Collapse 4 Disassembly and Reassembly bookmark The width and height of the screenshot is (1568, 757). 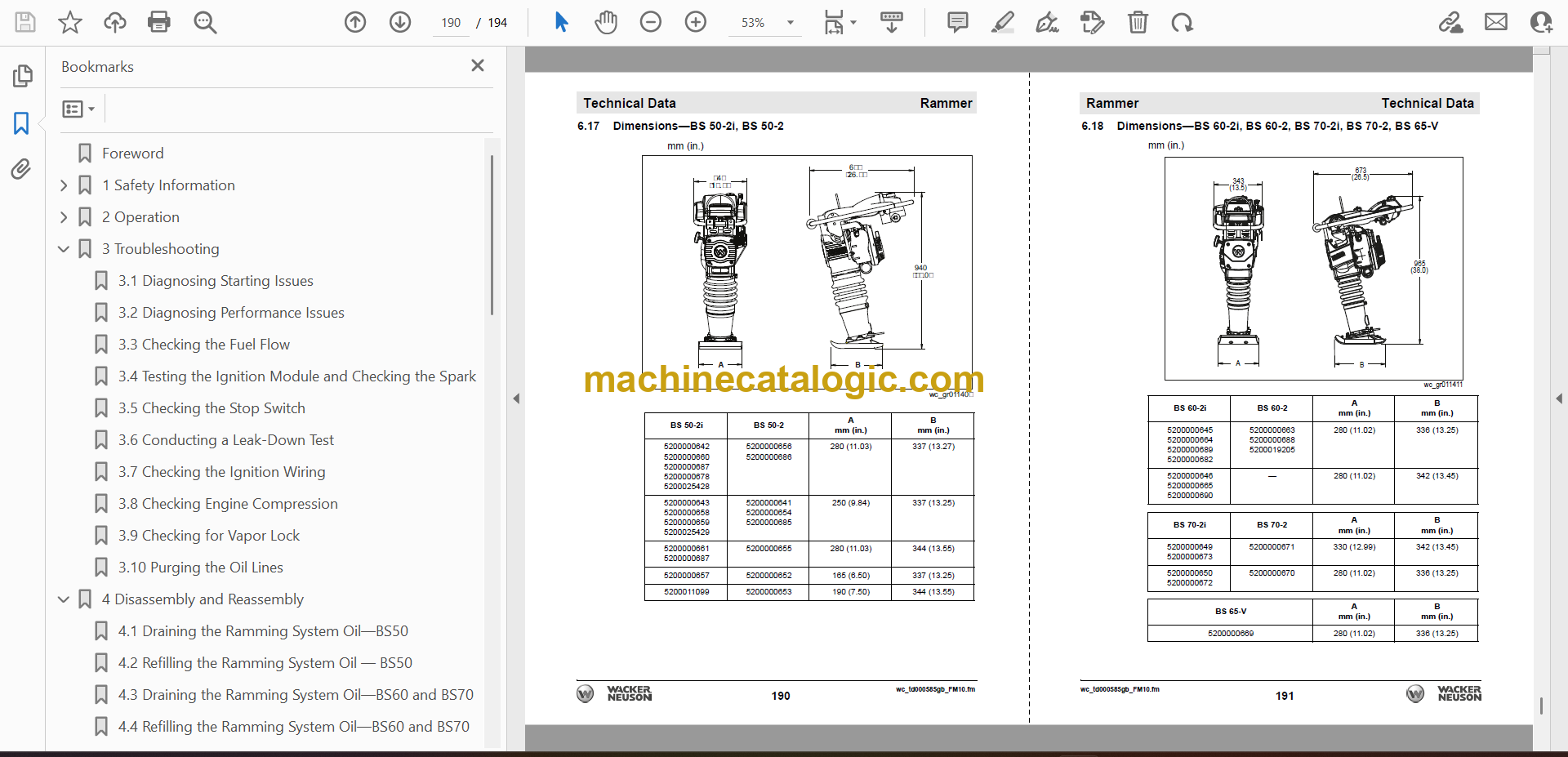[64, 599]
